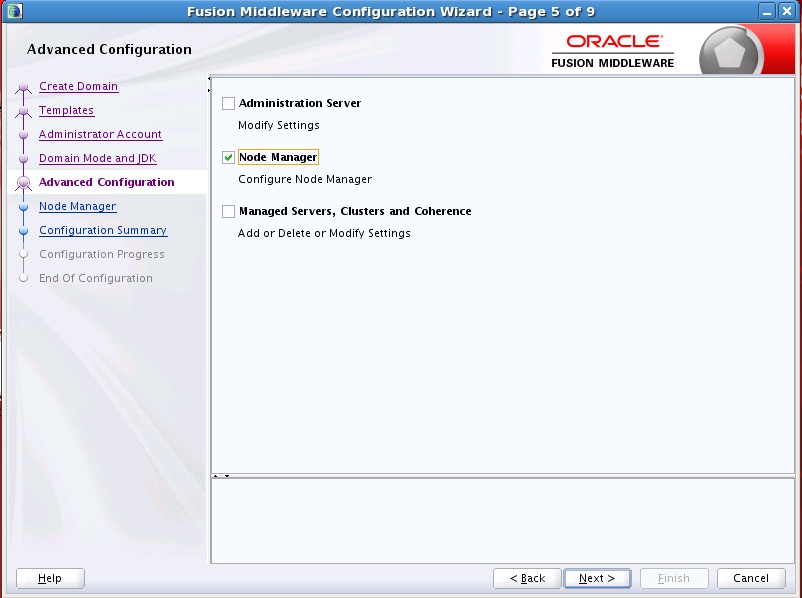This screenshot has width=802, height=598.
Task: Close the Configuration Wizard window
Action: tap(787, 11)
